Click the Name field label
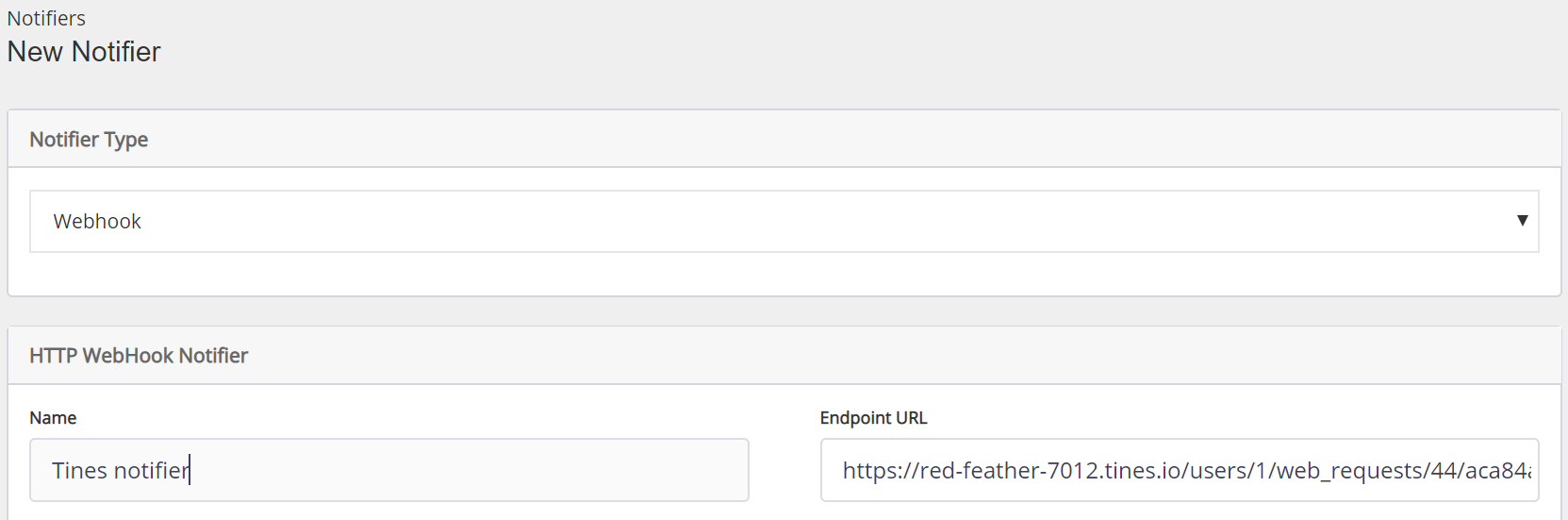The width and height of the screenshot is (1568, 520). tap(53, 418)
